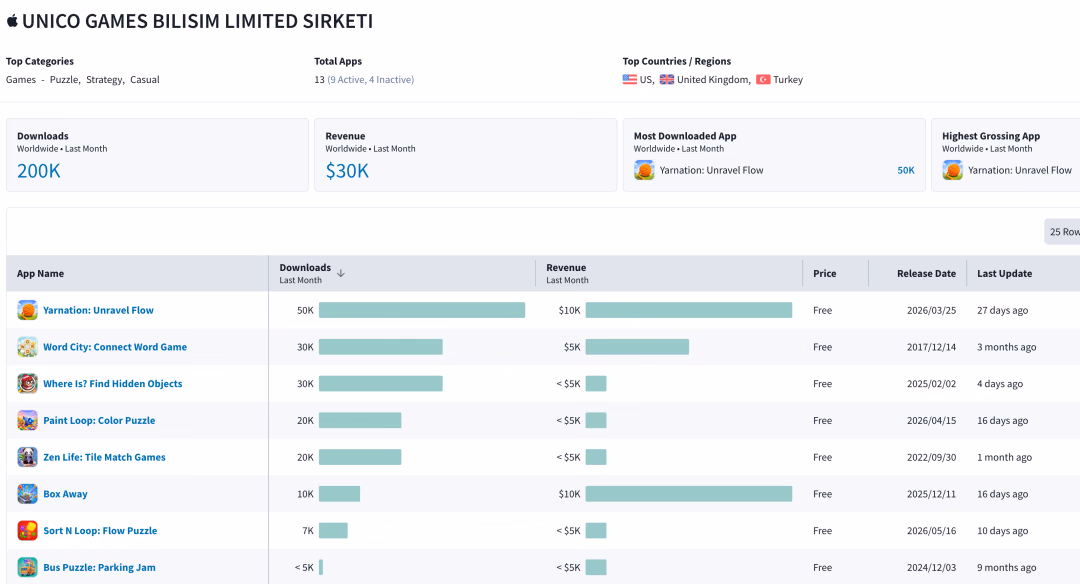
Task: Click the Box Away revenue bar
Action: (689, 494)
